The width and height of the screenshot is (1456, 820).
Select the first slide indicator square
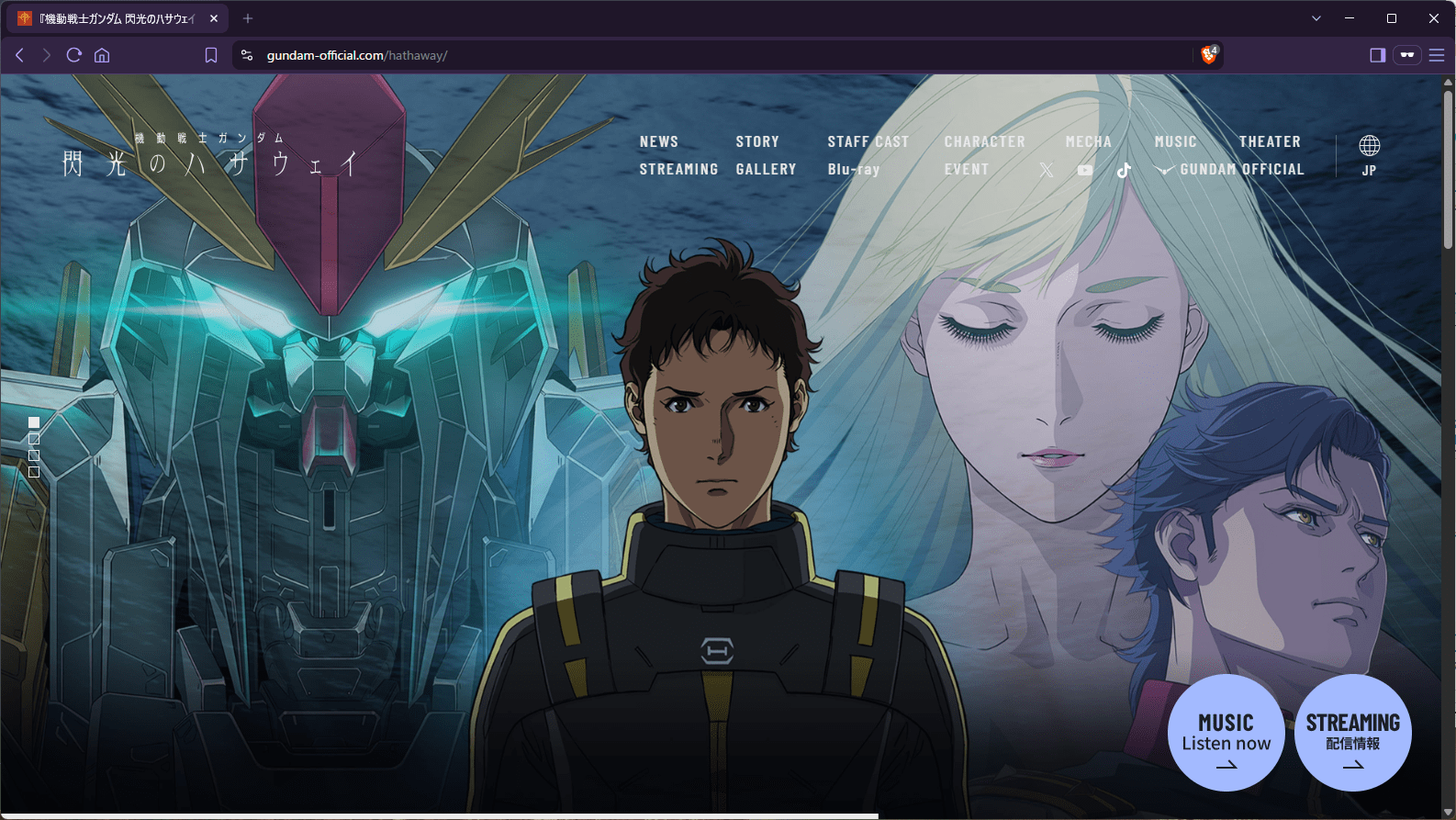[34, 422]
